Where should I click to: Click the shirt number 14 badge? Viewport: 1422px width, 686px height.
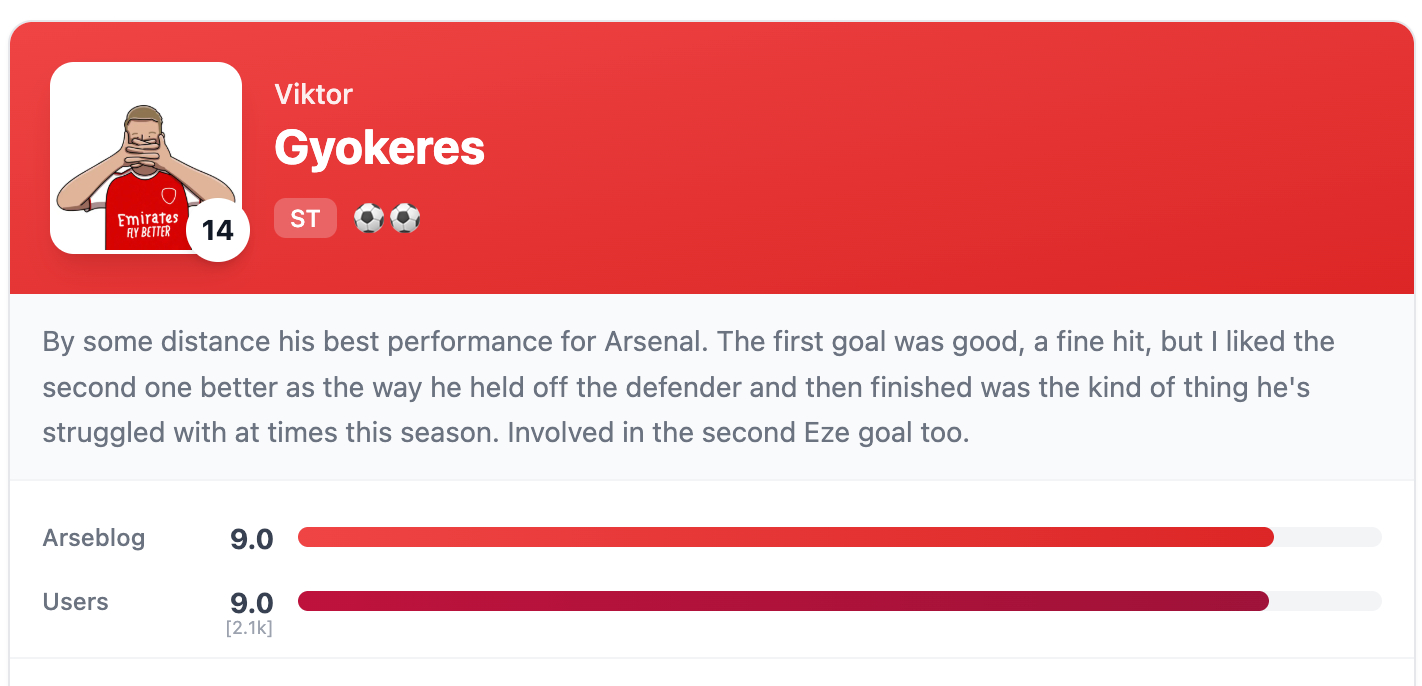(x=217, y=231)
